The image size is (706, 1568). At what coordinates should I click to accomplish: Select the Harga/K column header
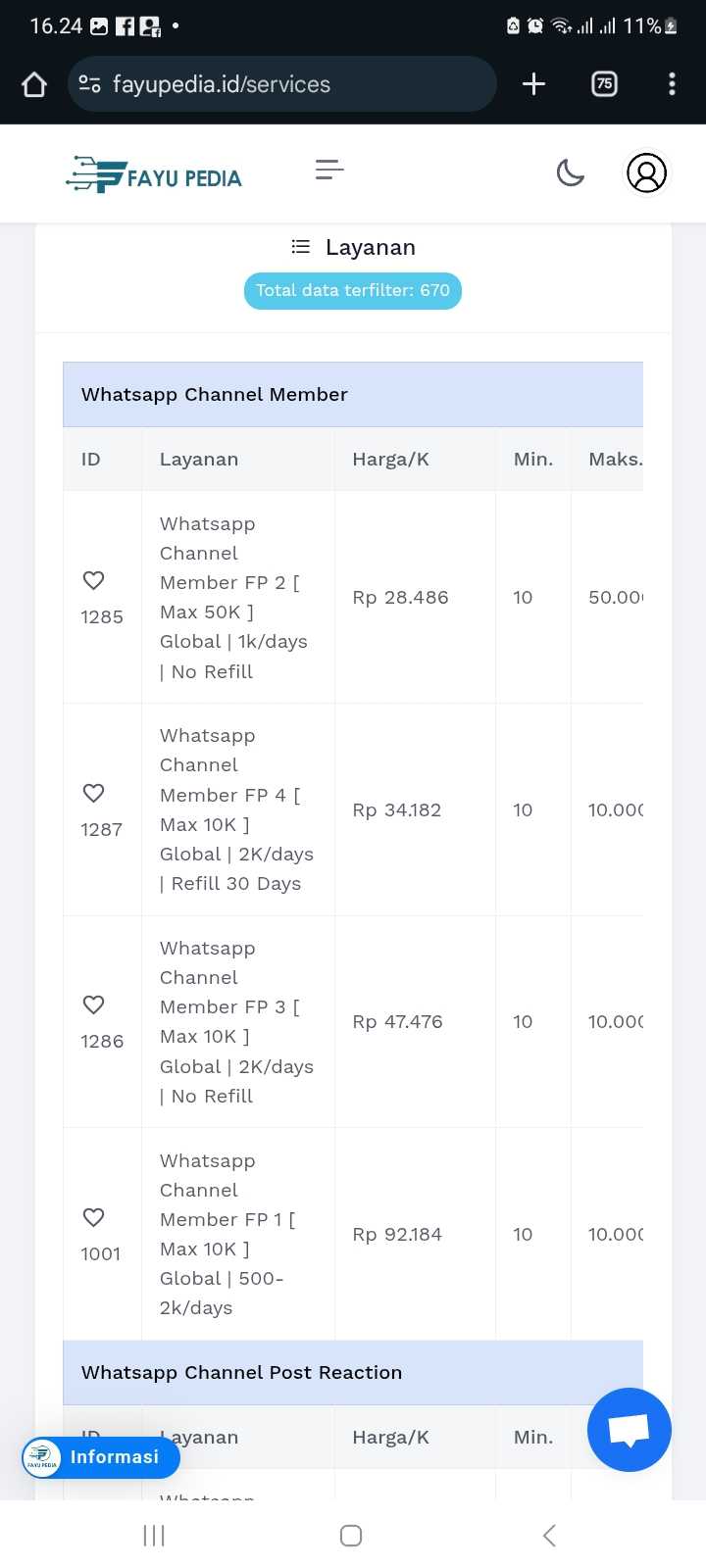pyautogui.click(x=390, y=459)
